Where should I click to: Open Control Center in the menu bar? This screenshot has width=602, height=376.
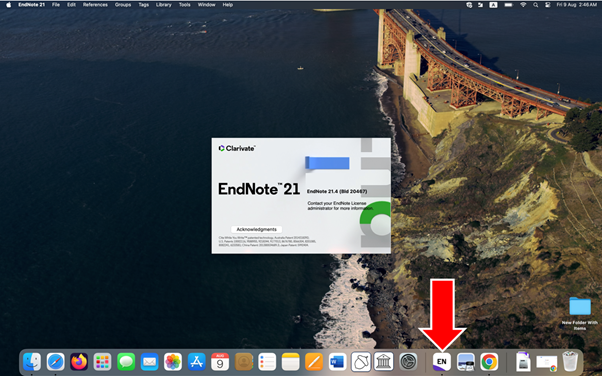tap(548, 5)
